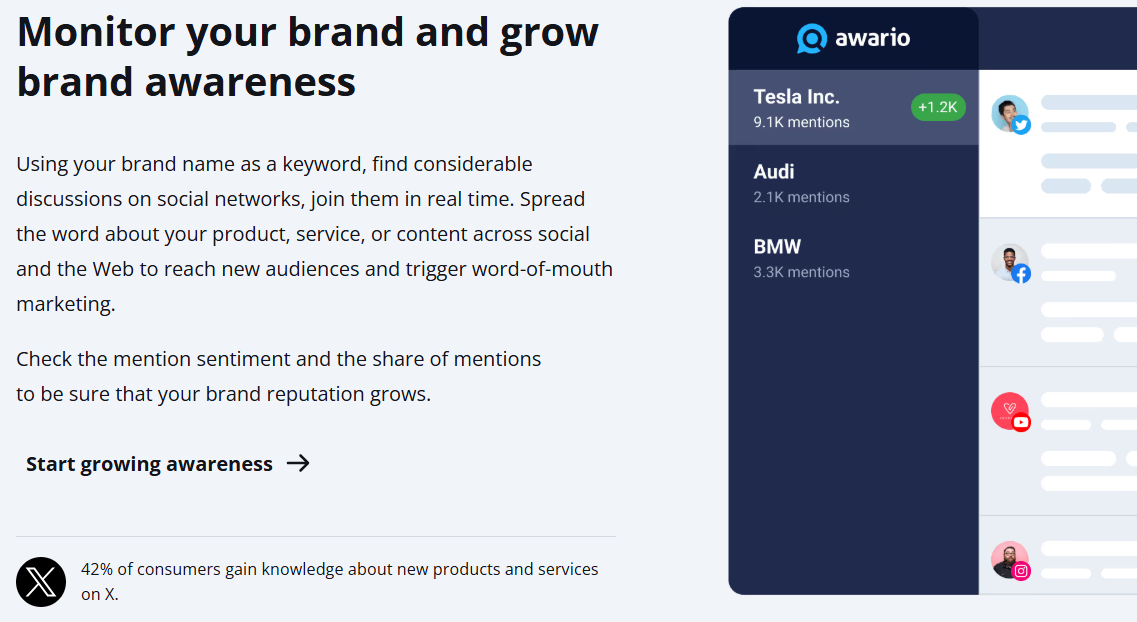Click the pink heart channel avatar
The height and width of the screenshot is (622, 1137).
tap(1009, 410)
